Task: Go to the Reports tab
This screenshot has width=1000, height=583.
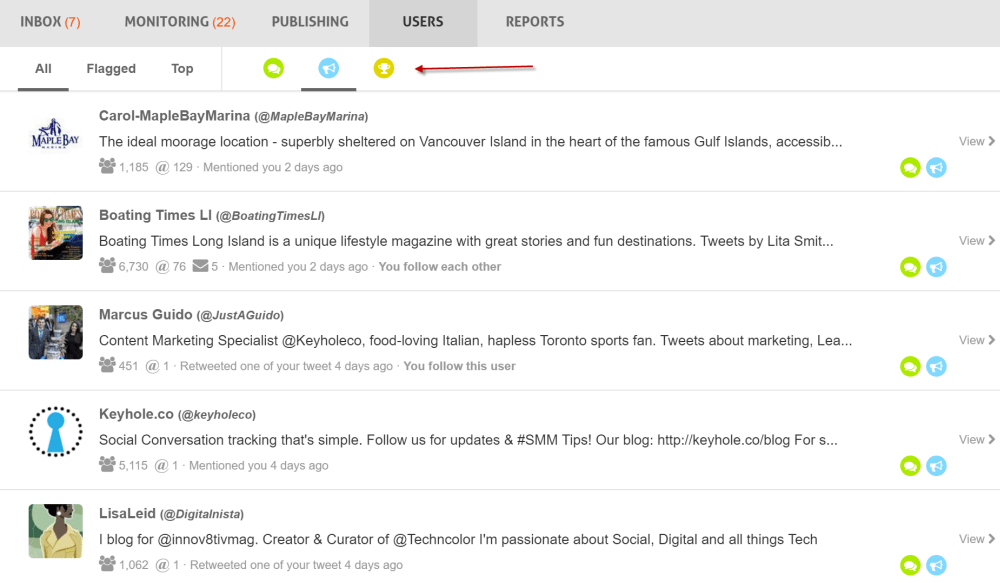Action: tap(535, 22)
